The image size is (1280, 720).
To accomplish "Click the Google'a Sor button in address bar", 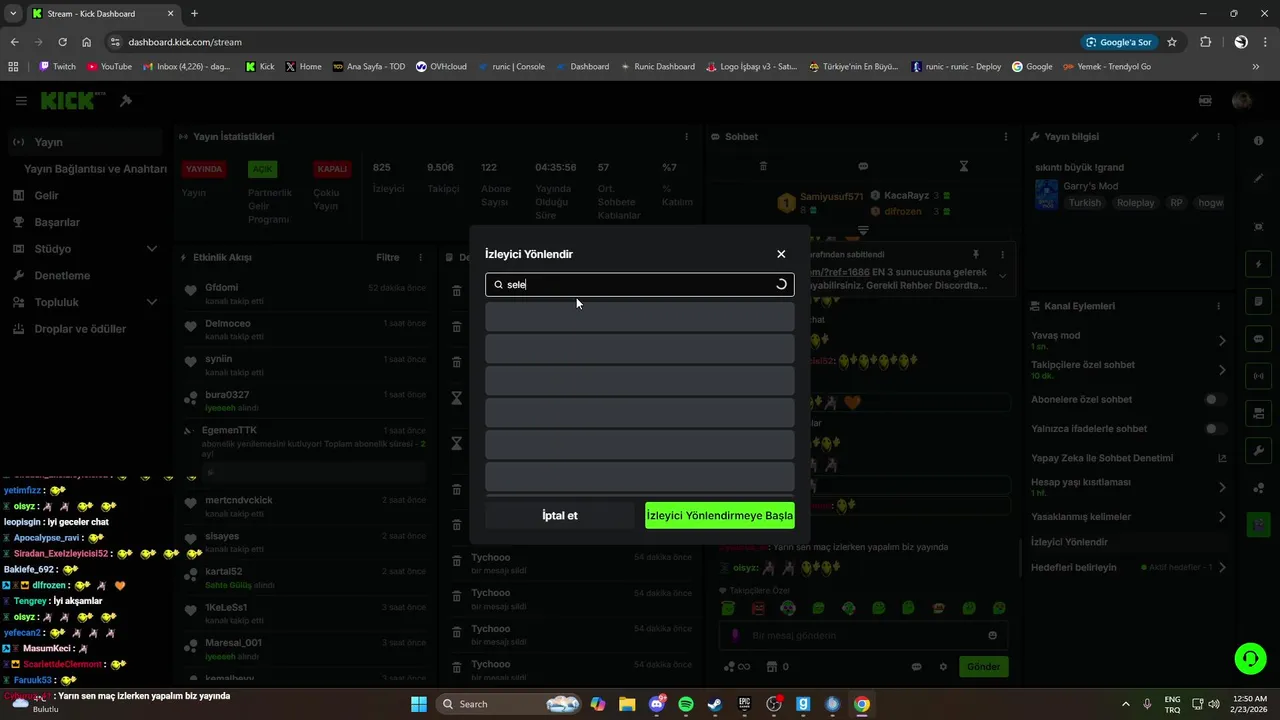I will pos(1118,42).
